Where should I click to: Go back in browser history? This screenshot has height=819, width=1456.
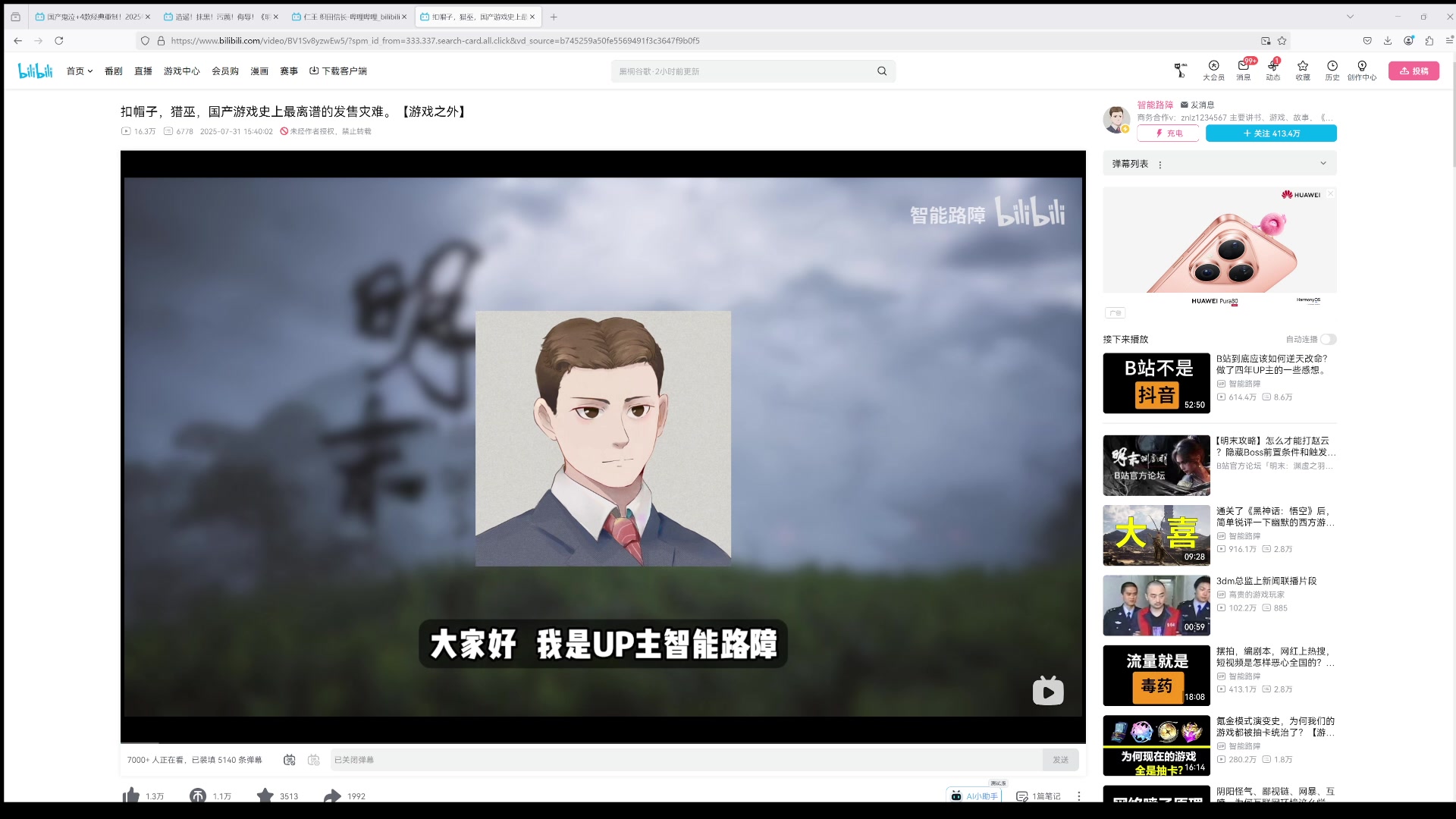click(x=18, y=41)
